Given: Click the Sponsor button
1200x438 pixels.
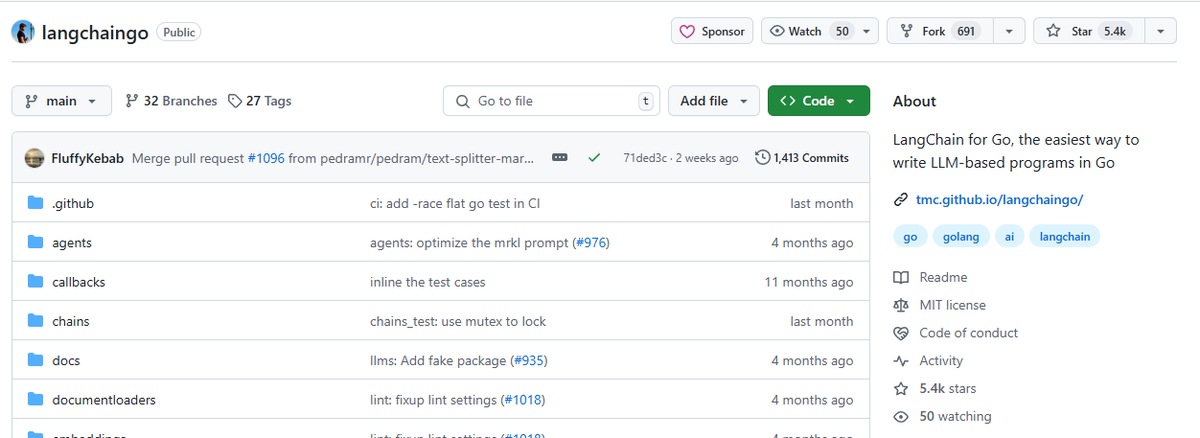Looking at the screenshot, I should 712,31.
